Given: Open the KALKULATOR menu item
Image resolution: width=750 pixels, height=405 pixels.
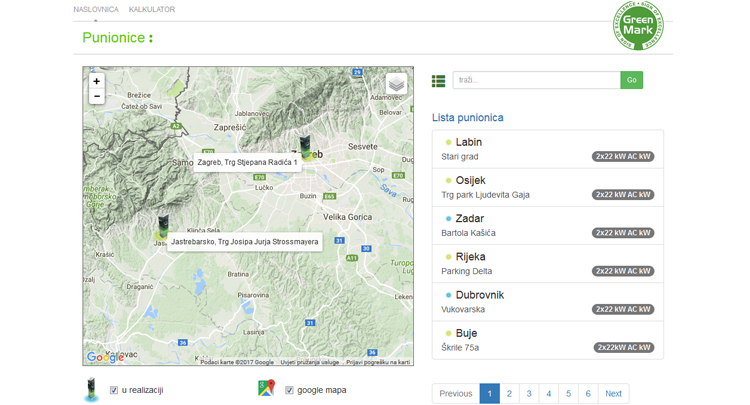Looking at the screenshot, I should (x=152, y=10).
